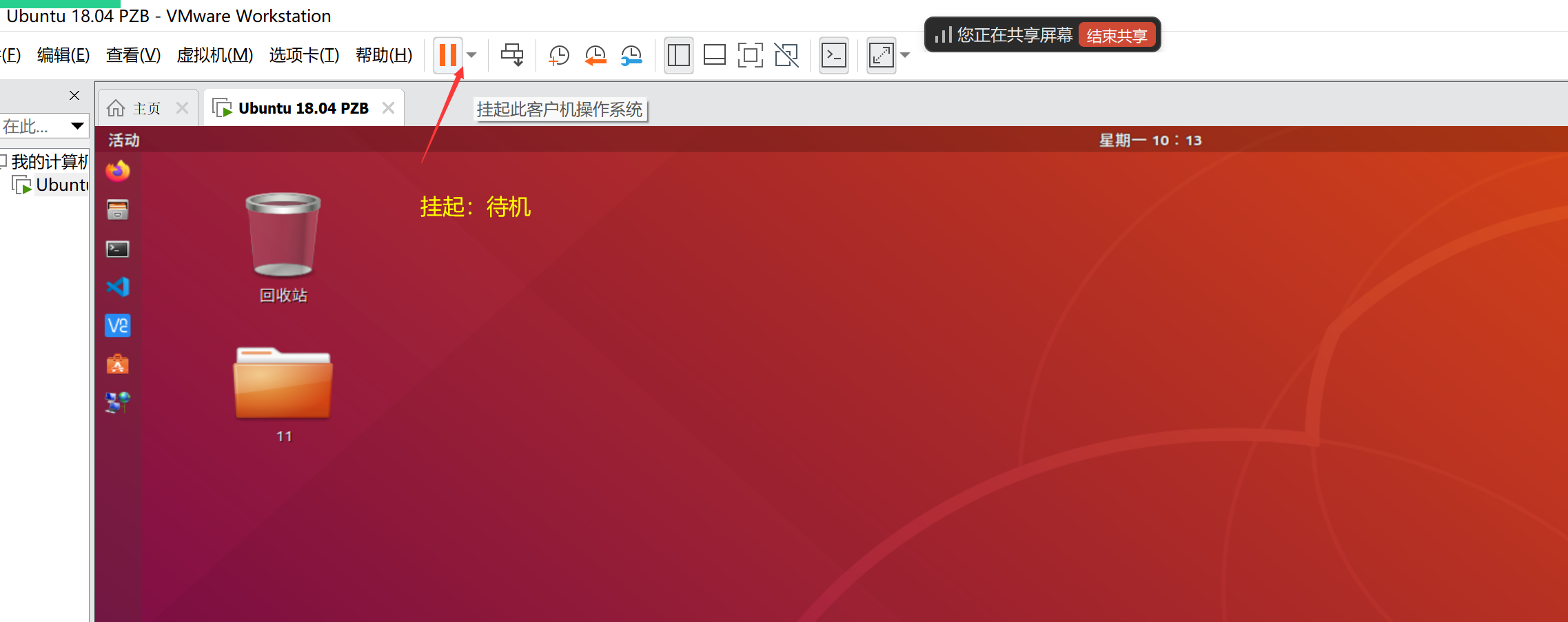Viewport: 1568px width, 622px height.
Task: Open the 编辑(E) menu
Action: [x=63, y=55]
